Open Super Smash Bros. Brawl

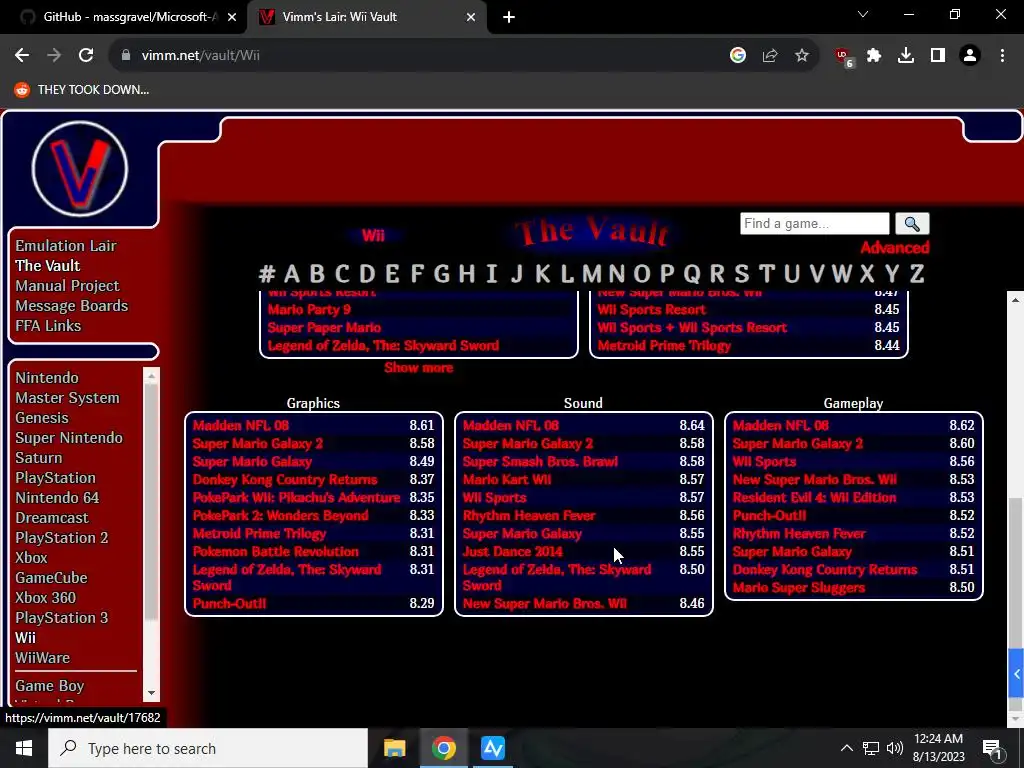point(540,462)
